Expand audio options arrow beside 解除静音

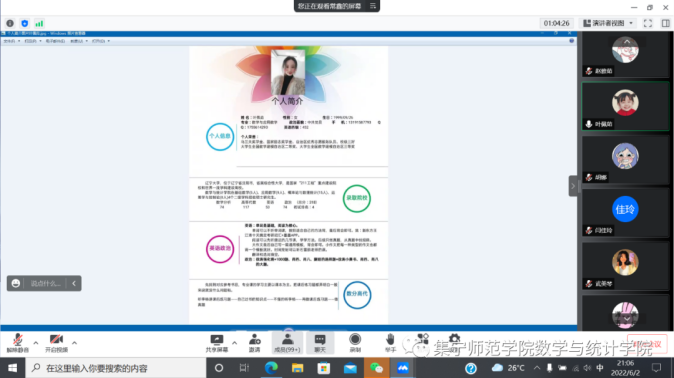(36, 343)
